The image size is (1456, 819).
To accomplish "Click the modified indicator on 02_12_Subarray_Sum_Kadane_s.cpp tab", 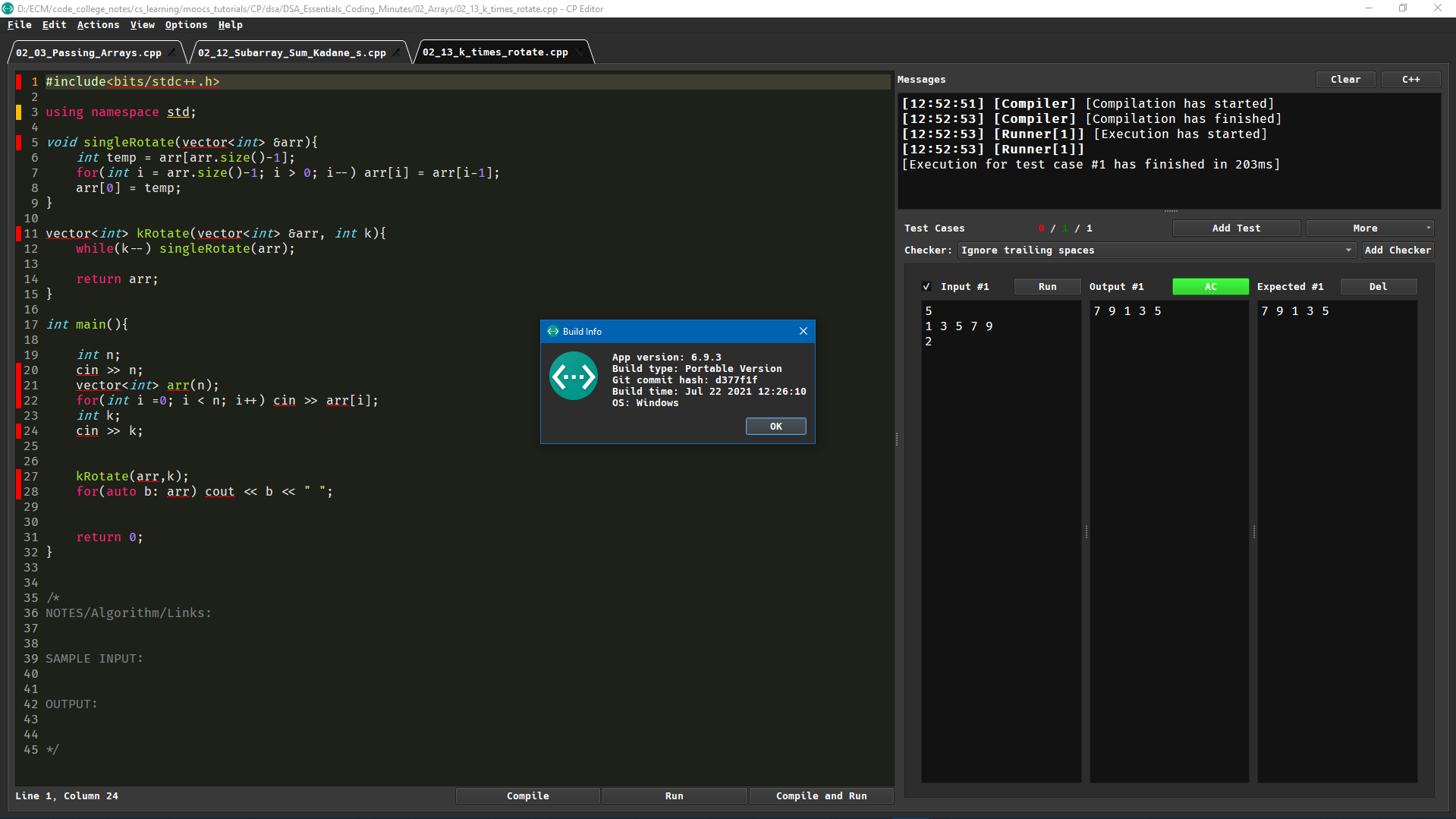I will pyautogui.click(x=397, y=52).
